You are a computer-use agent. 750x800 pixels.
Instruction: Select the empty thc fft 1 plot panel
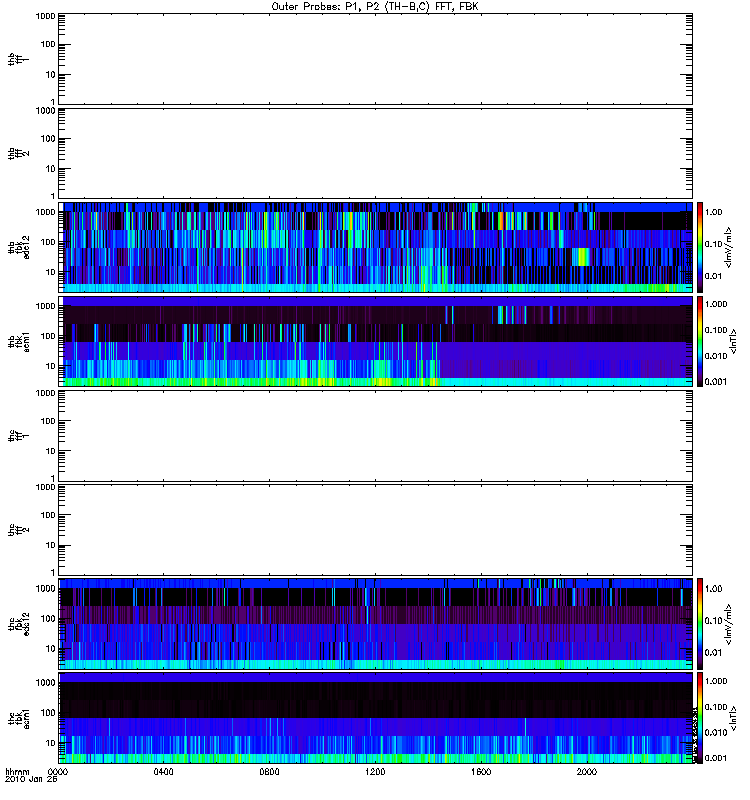pos(376,436)
